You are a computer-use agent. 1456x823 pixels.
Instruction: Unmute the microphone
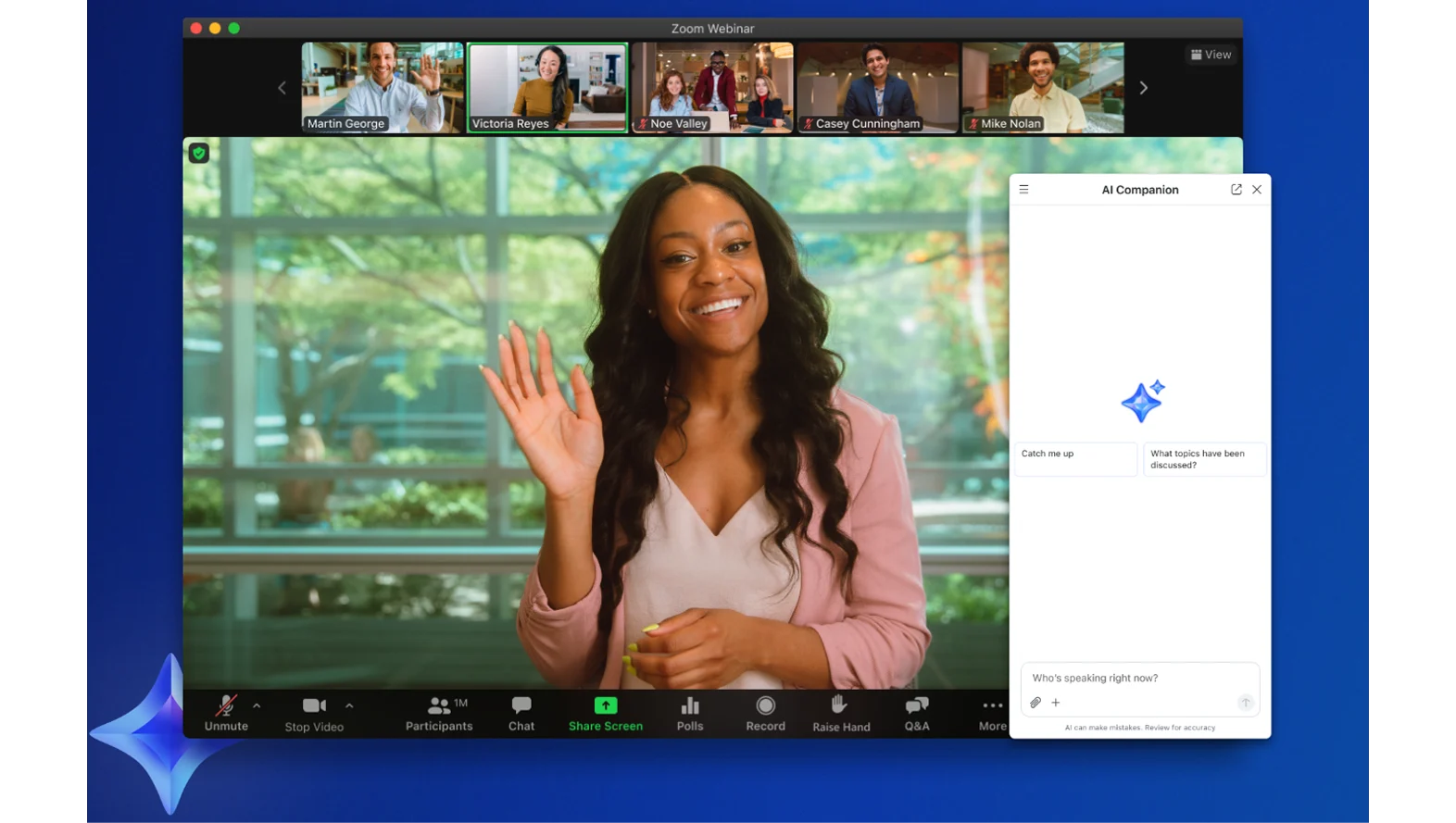[x=226, y=714]
